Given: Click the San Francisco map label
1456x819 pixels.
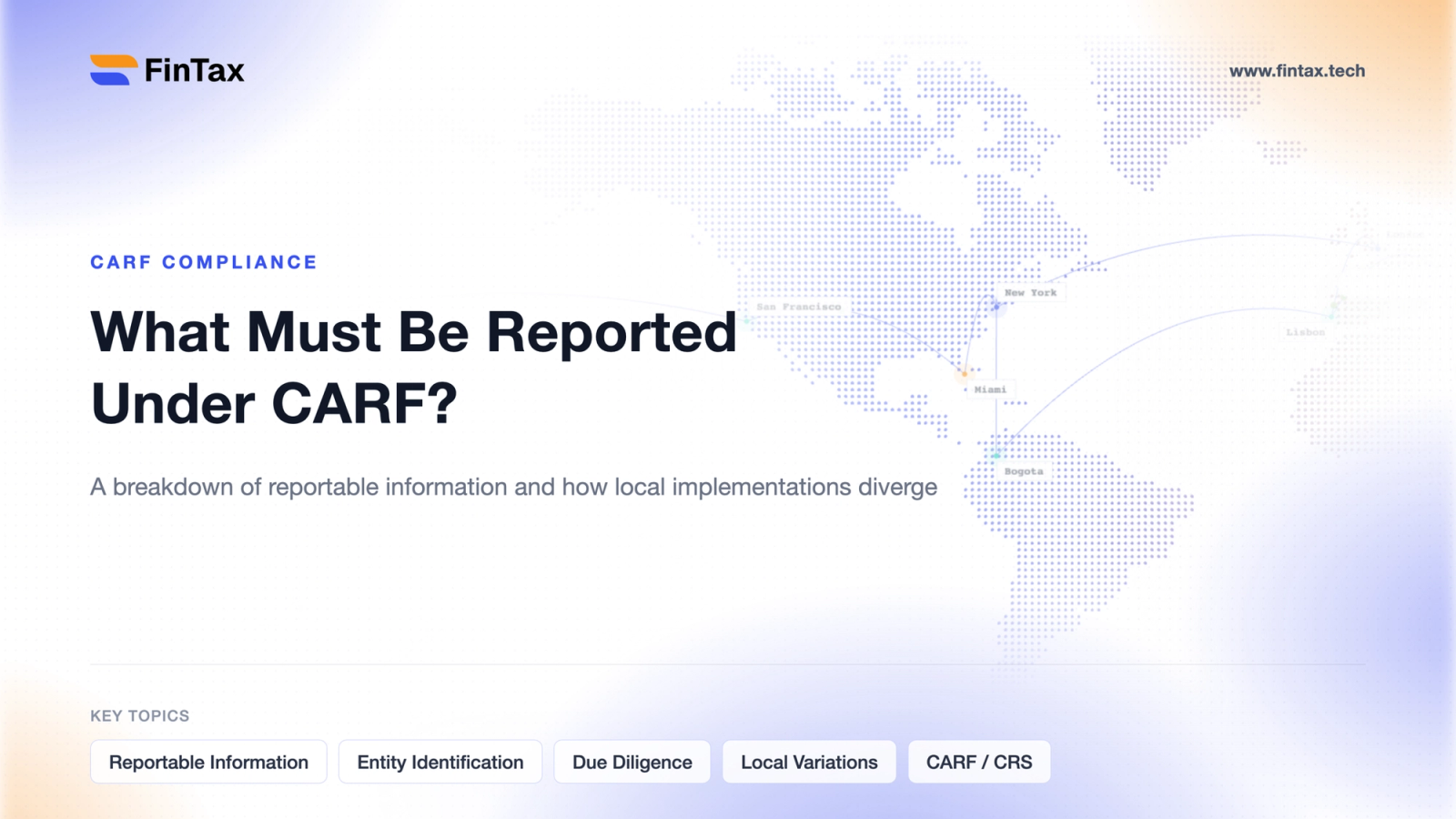Looking at the screenshot, I should pyautogui.click(x=799, y=307).
